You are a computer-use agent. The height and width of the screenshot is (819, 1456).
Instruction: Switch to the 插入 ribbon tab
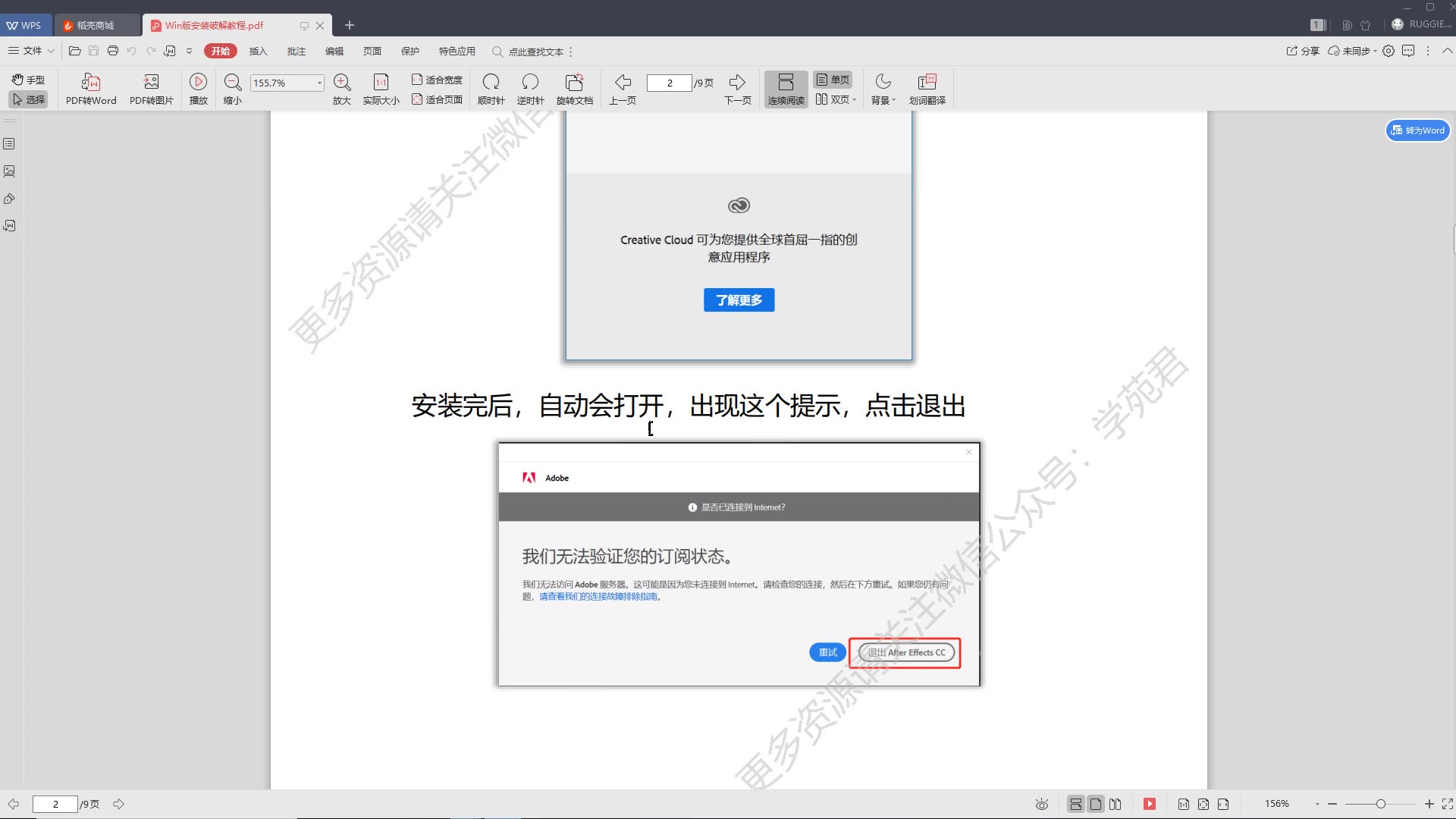[x=259, y=51]
